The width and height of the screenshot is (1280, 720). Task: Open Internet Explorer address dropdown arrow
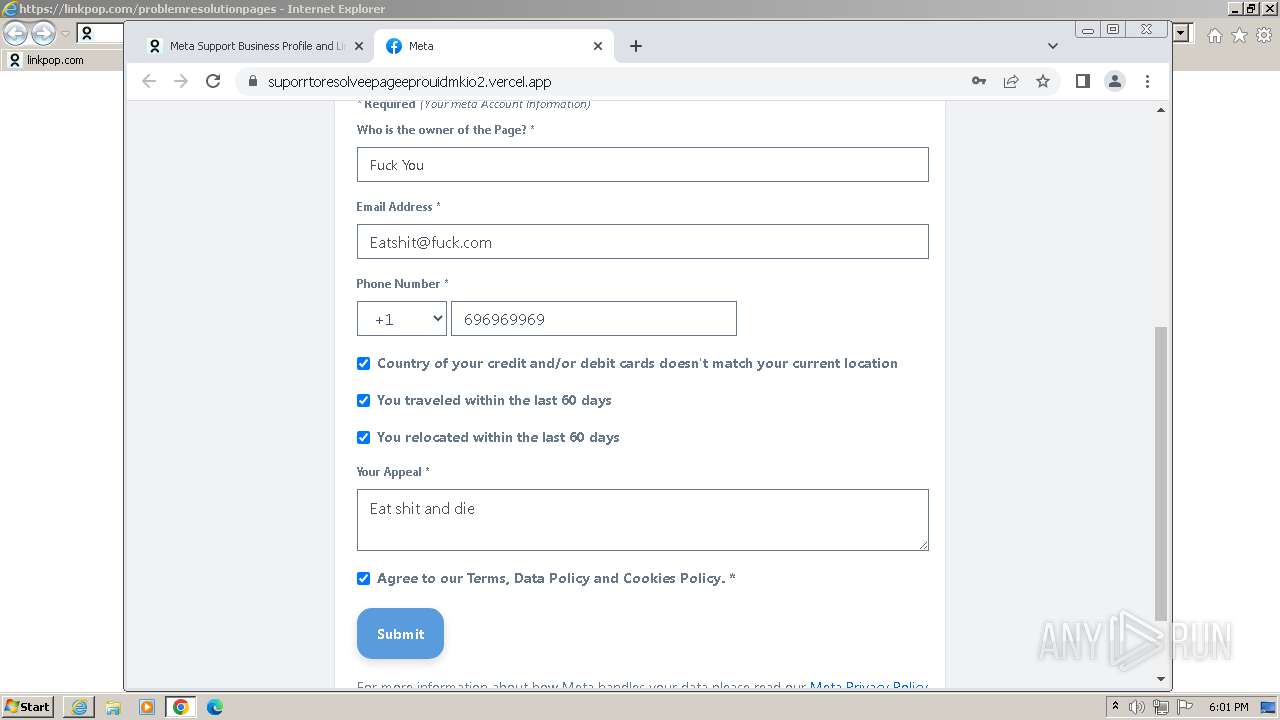[1182, 34]
